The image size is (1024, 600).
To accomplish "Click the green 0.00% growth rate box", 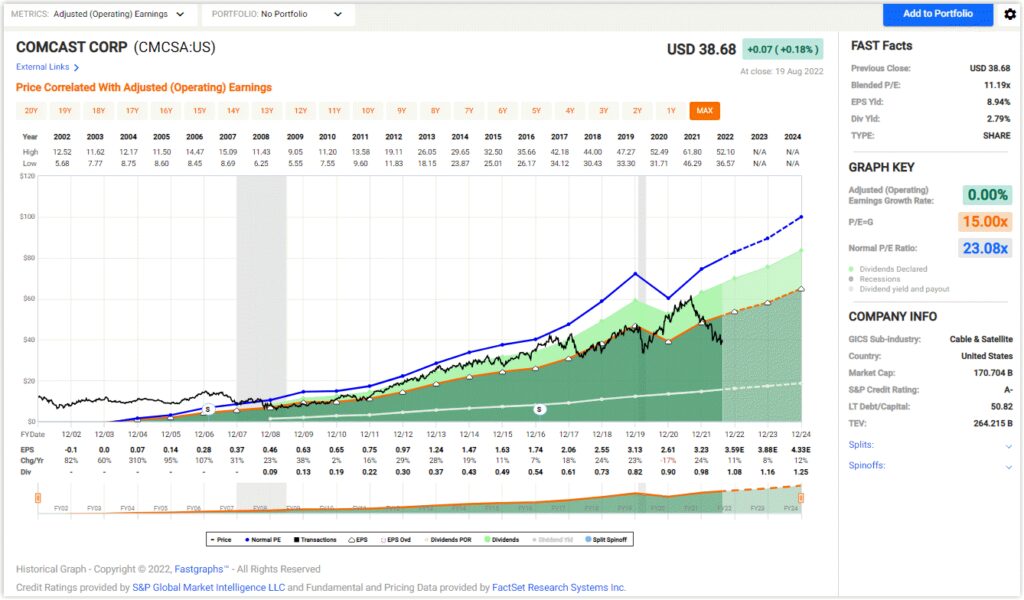I will coord(987,195).
